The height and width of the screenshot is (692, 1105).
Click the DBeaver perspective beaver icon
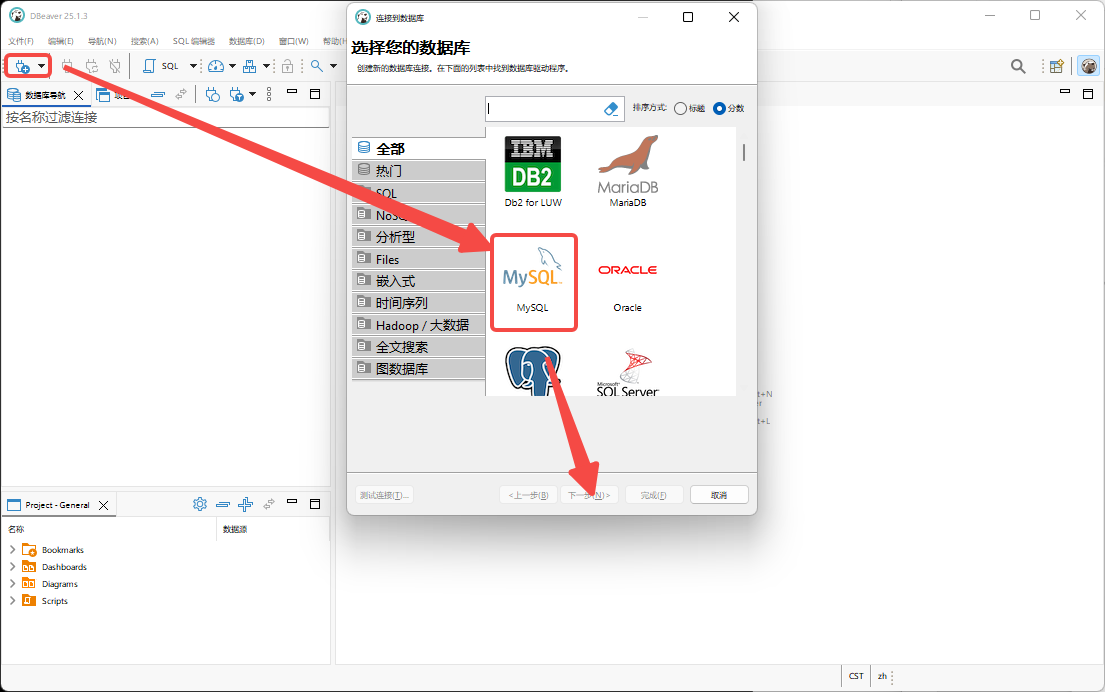pos(1089,66)
